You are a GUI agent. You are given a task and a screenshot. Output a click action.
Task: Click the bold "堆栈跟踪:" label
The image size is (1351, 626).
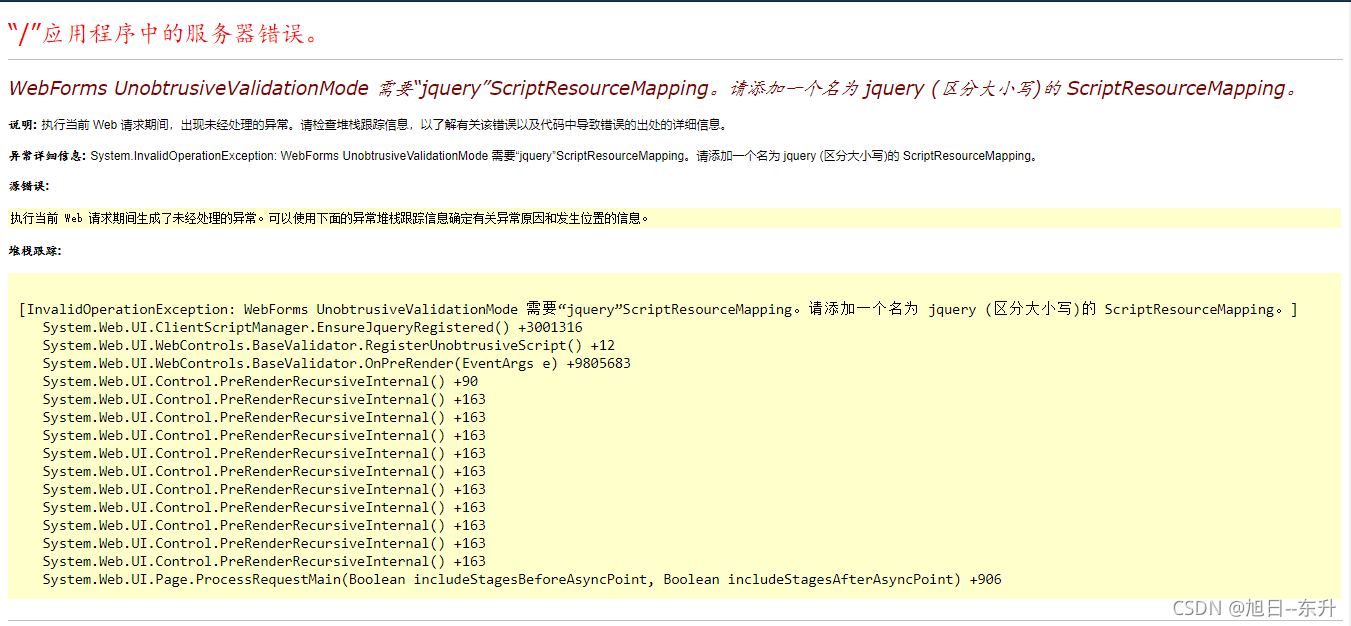pyautogui.click(x=35, y=251)
